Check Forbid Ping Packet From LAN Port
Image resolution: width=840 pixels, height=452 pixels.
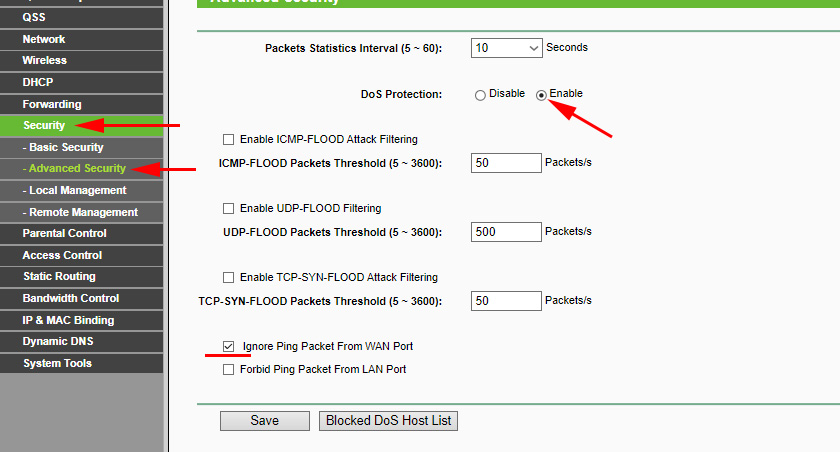(x=229, y=370)
